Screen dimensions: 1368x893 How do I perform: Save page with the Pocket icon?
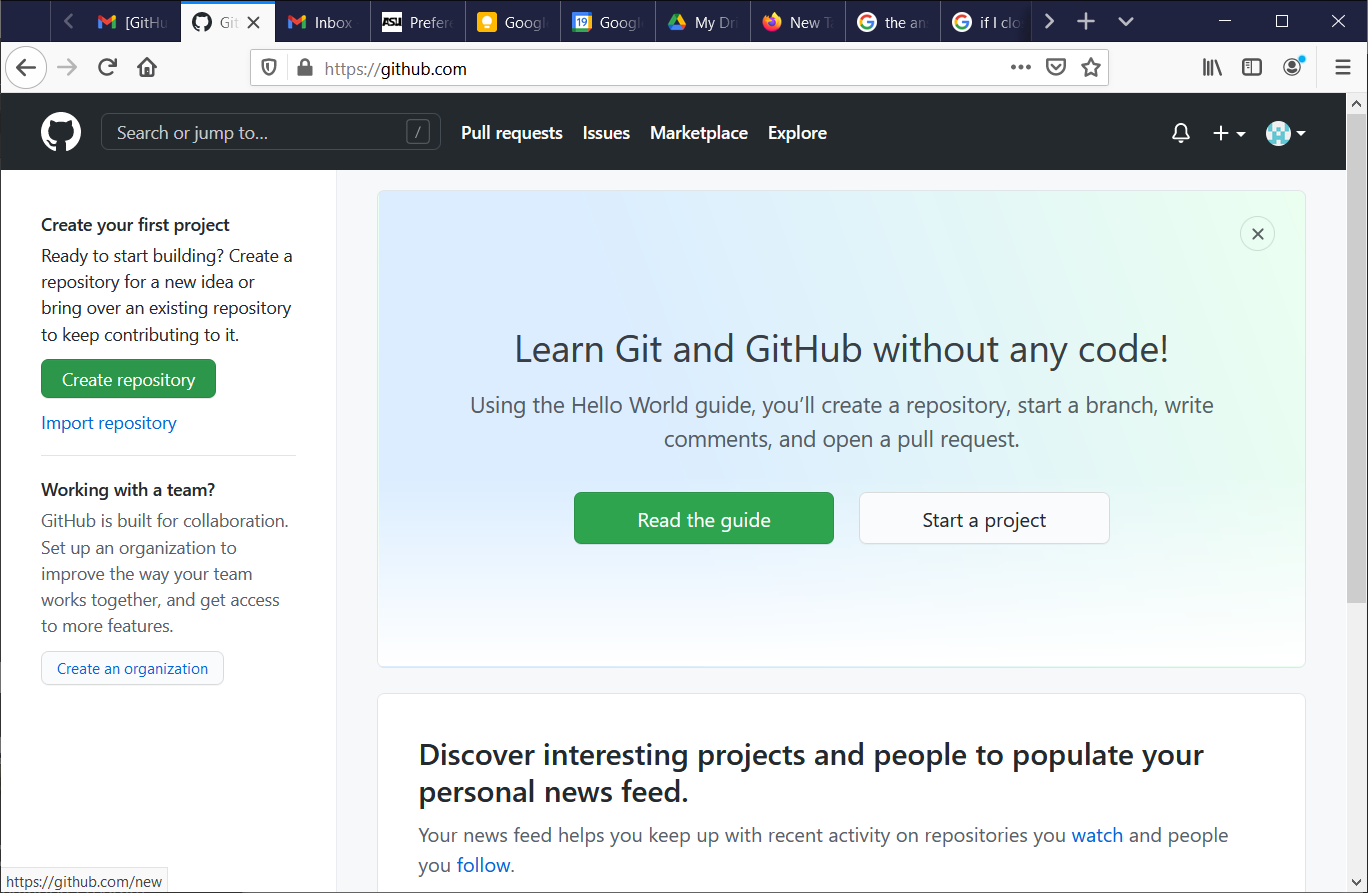[1056, 68]
